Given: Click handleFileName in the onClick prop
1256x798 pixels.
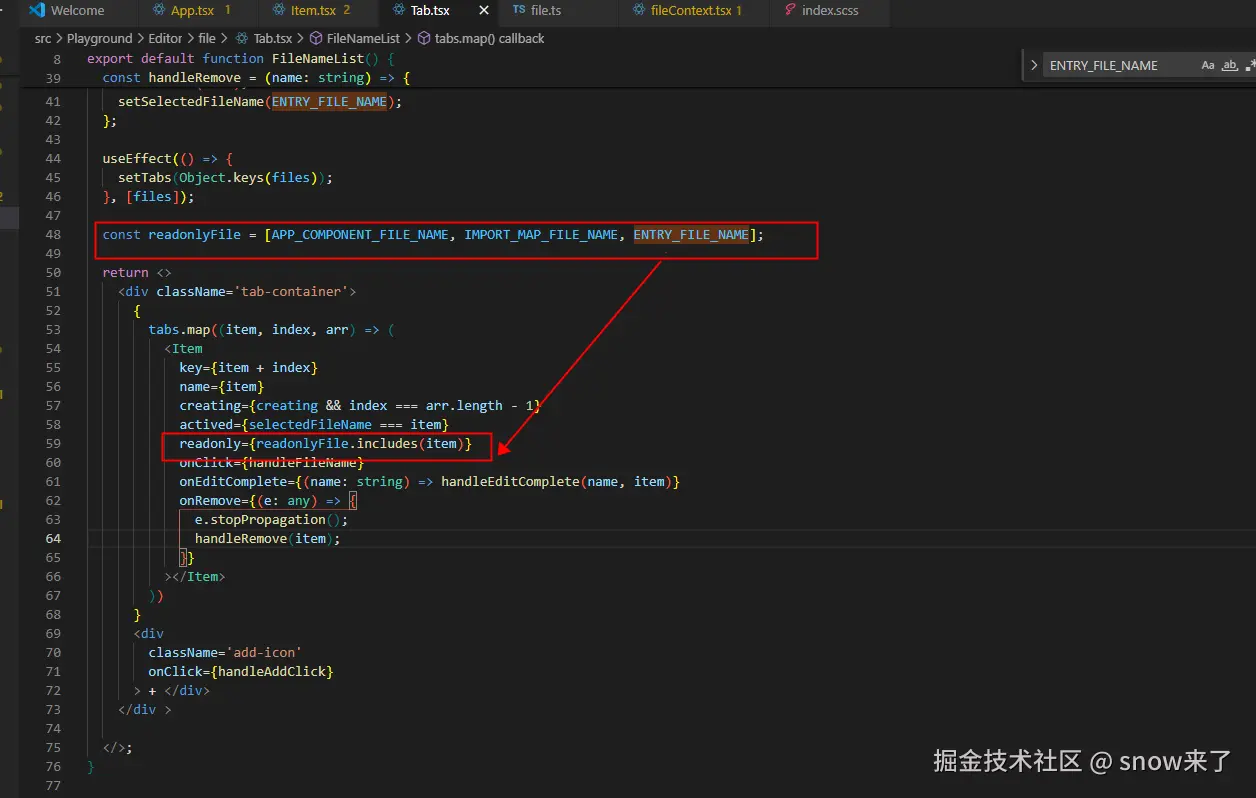Looking at the screenshot, I should (x=302, y=462).
